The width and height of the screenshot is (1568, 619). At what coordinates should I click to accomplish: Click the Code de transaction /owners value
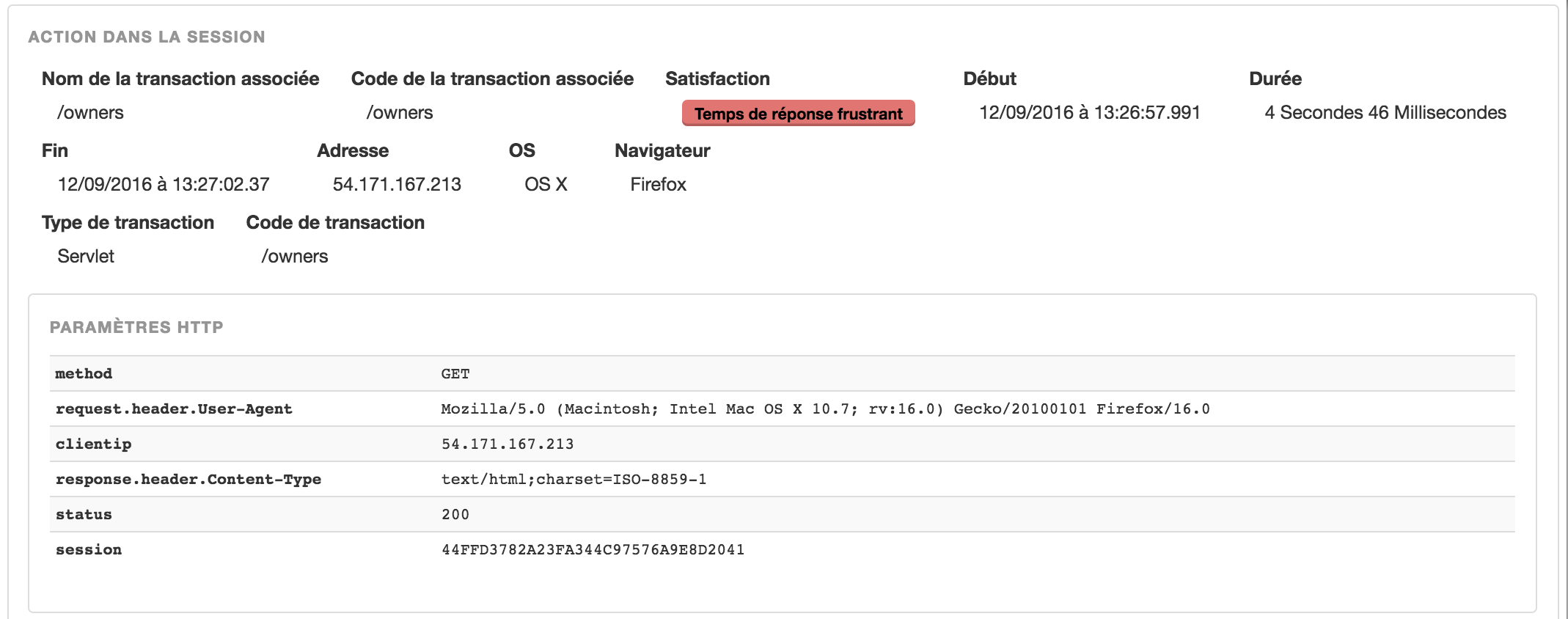click(x=295, y=256)
